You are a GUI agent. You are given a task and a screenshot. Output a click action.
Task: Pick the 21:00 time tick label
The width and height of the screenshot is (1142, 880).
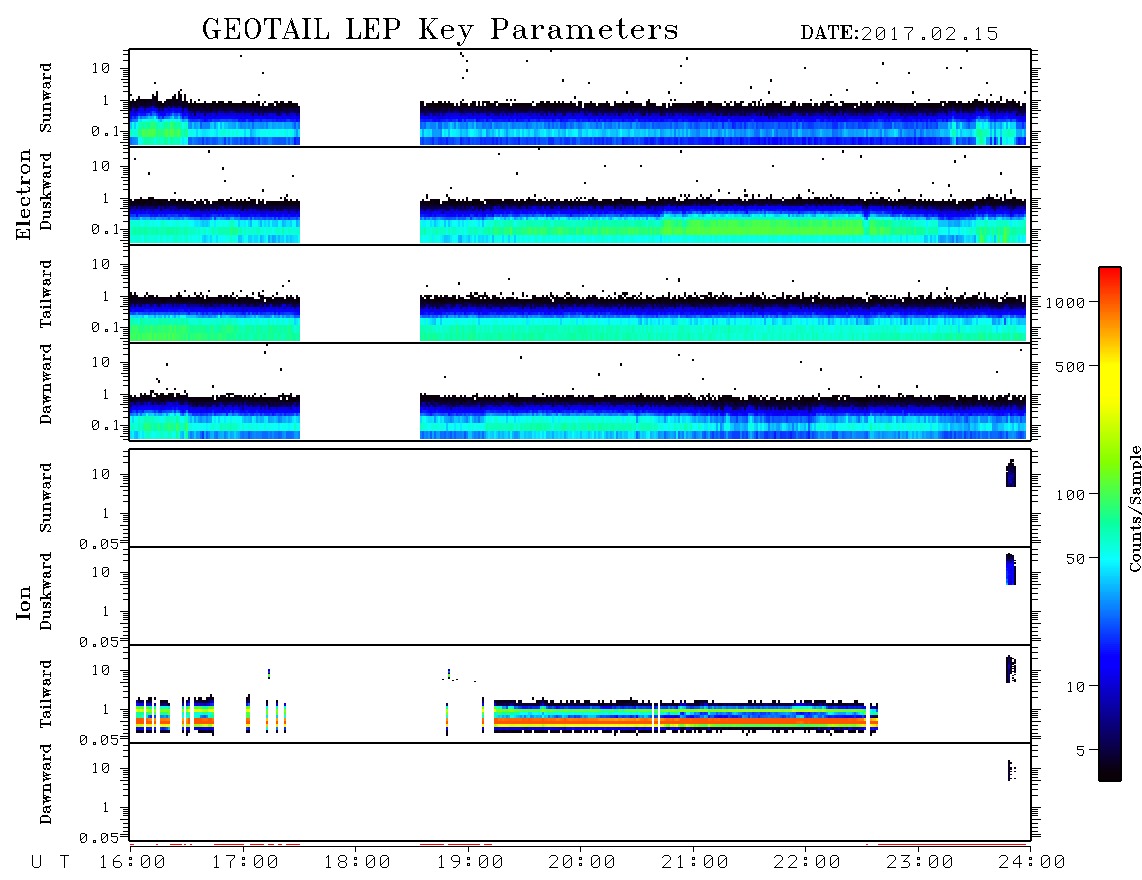pyautogui.click(x=695, y=863)
